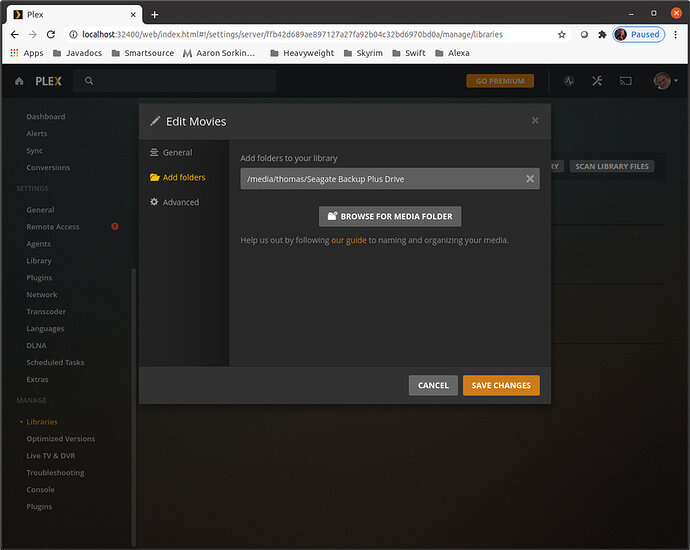
Task: Reload the page
Action: click(51, 34)
